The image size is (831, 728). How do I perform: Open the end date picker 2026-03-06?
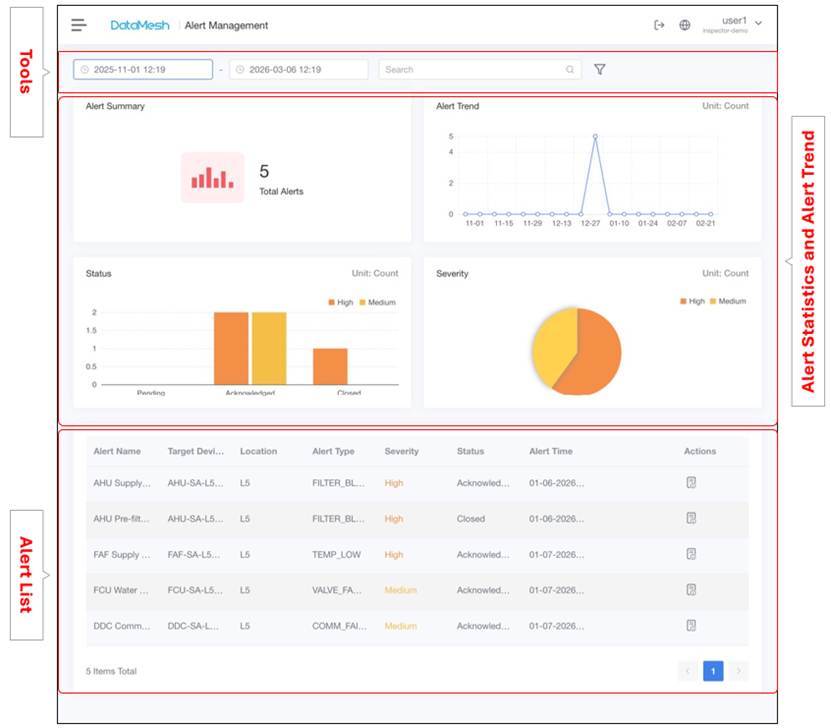[298, 70]
